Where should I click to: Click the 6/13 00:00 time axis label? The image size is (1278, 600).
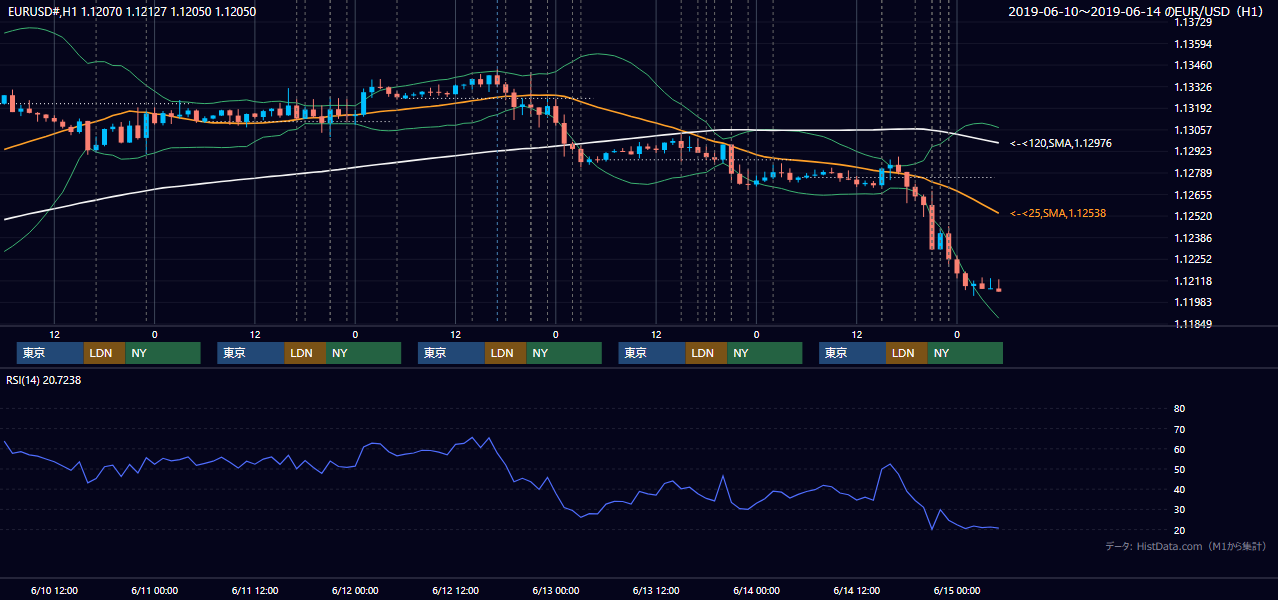coord(556,590)
